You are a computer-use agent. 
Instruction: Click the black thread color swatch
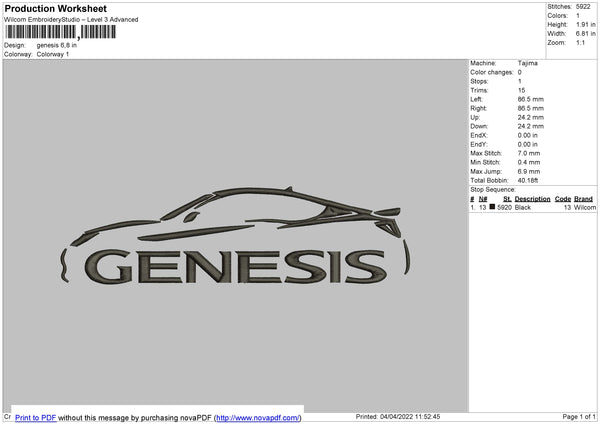(x=492, y=207)
